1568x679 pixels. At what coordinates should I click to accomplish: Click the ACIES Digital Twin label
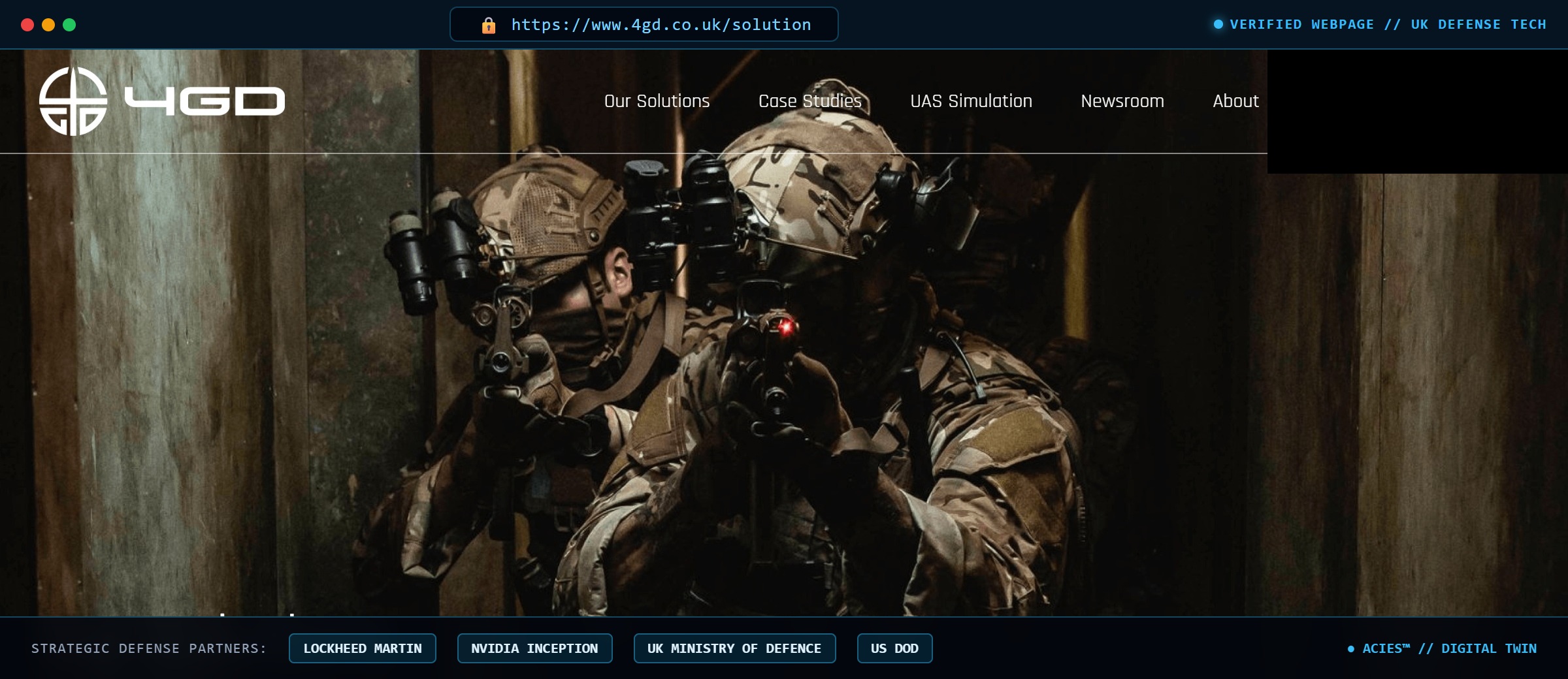click(1449, 648)
